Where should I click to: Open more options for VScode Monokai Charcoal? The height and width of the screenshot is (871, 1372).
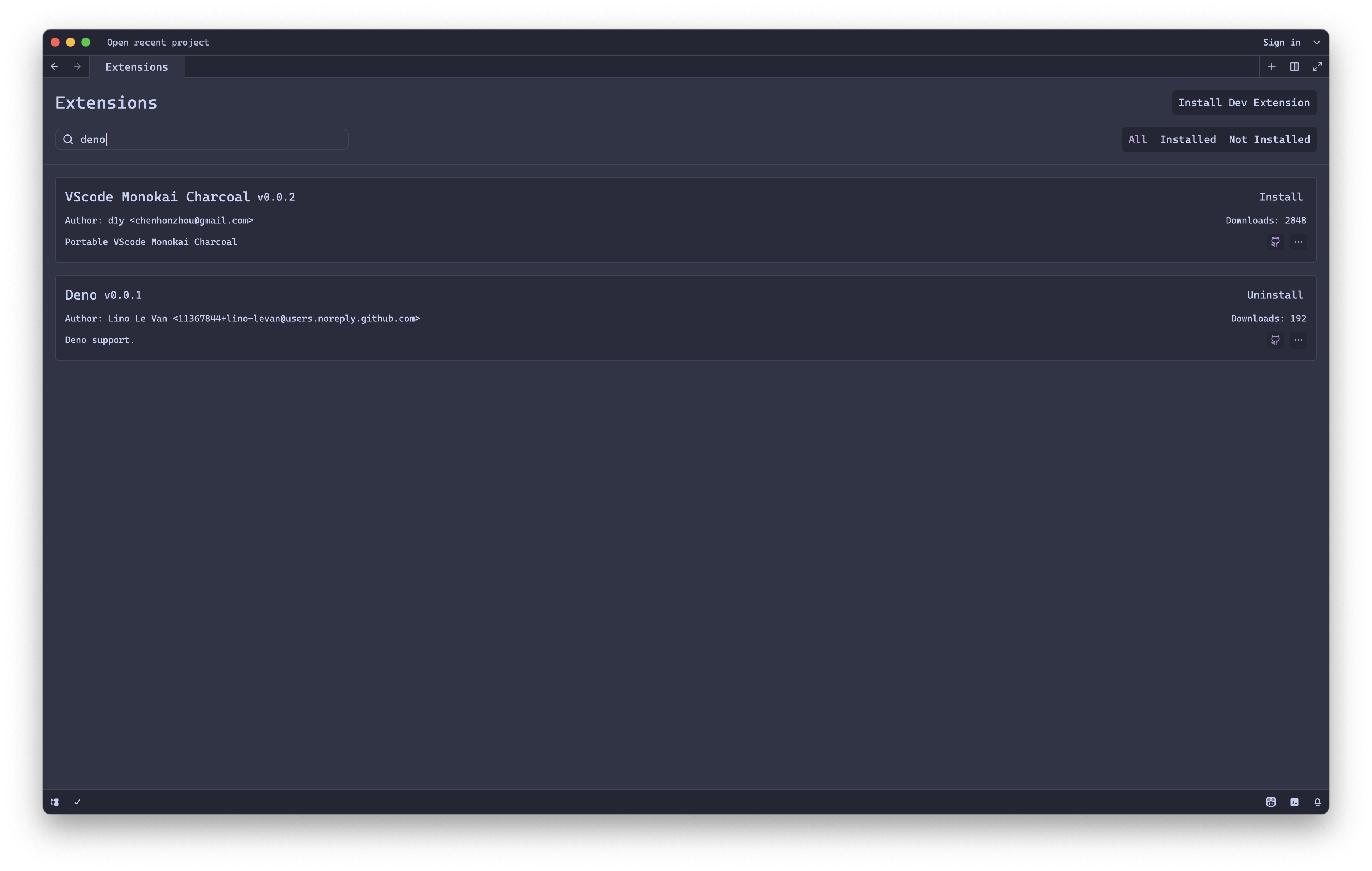[x=1298, y=242]
